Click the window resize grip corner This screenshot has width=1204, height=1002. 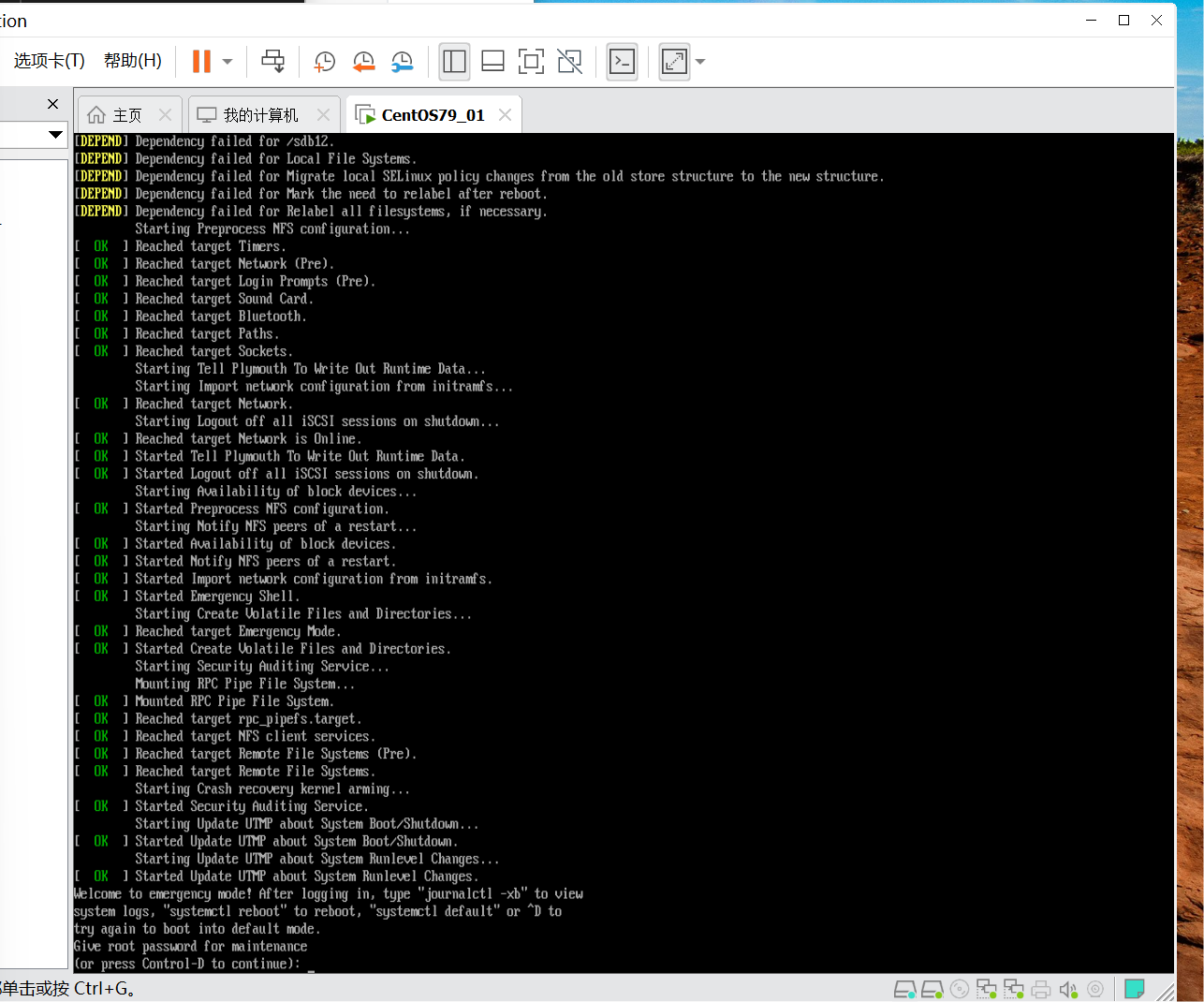coord(1166,991)
